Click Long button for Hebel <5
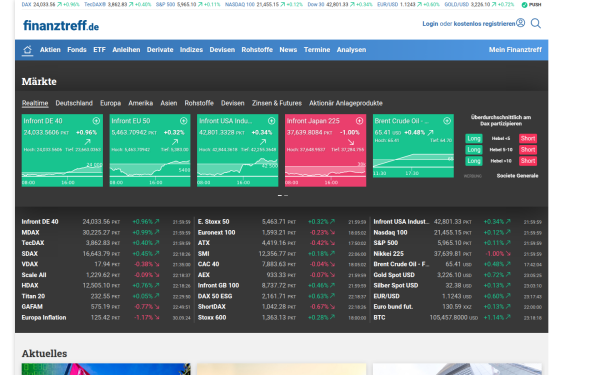Image resolution: width=600 pixels, height=375 pixels. pos(474,139)
